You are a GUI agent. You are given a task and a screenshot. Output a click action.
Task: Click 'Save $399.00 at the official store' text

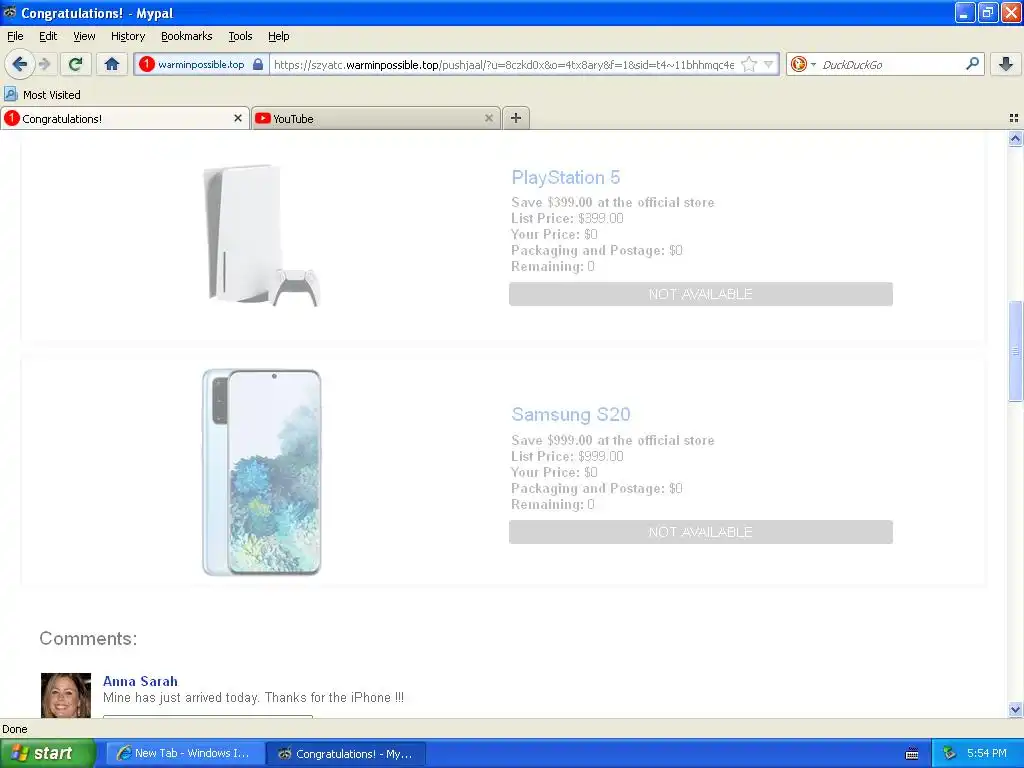click(613, 202)
